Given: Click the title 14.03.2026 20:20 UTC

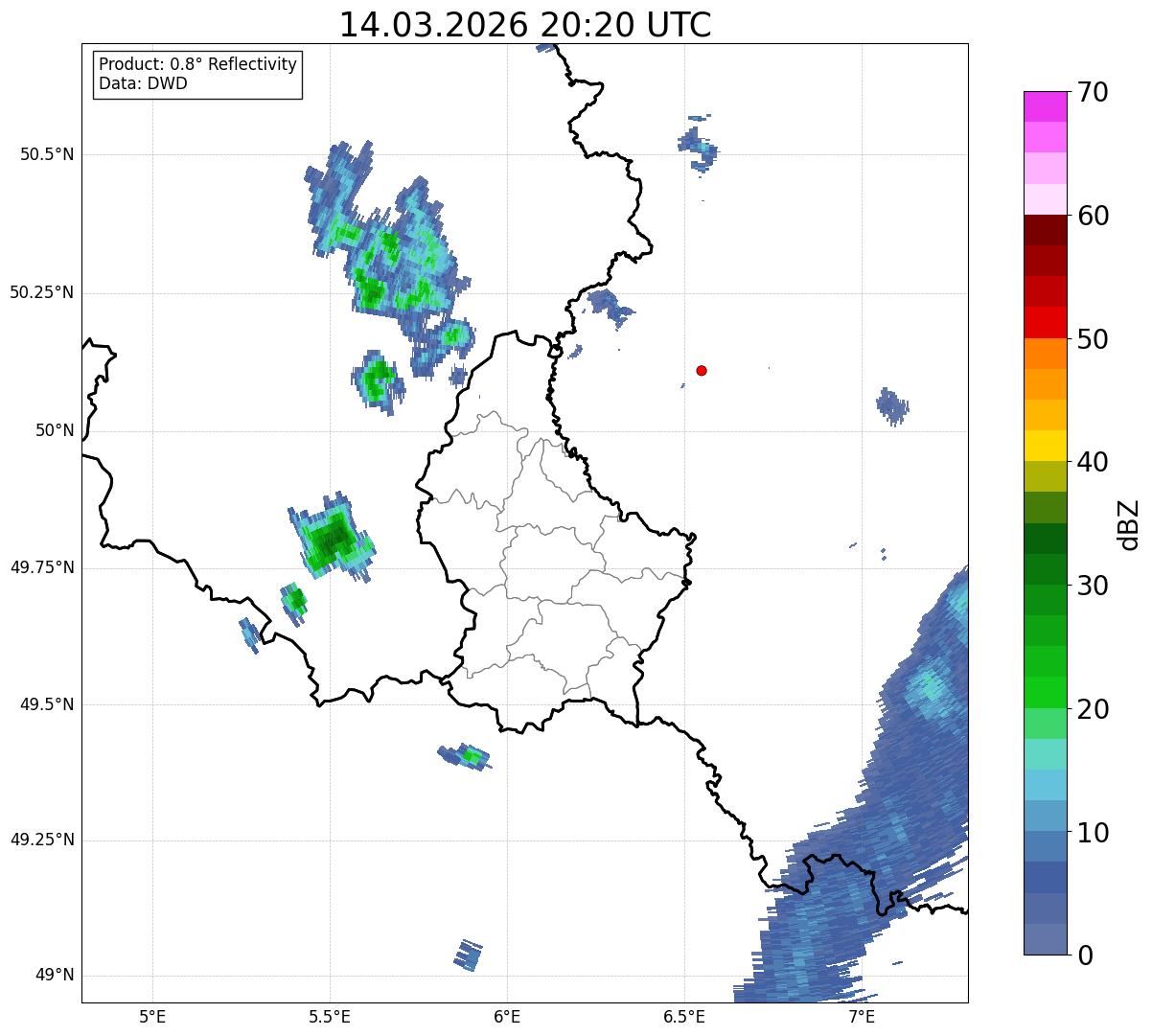Looking at the screenshot, I should 525,24.
